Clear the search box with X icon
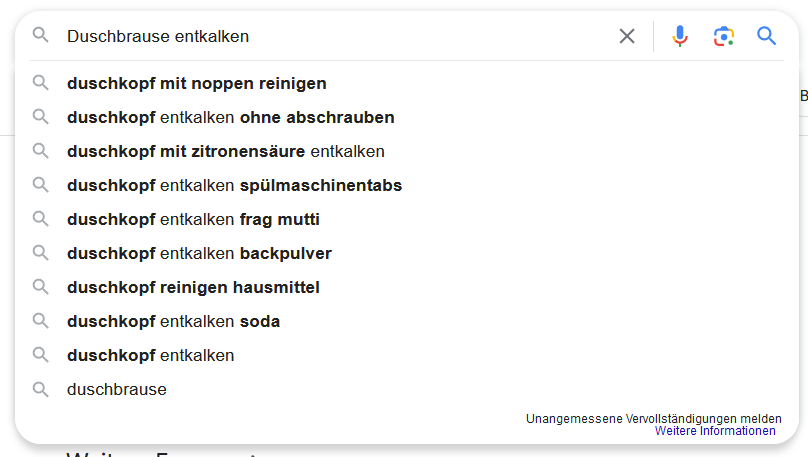Screen dimensions: 808x457 click(627, 36)
